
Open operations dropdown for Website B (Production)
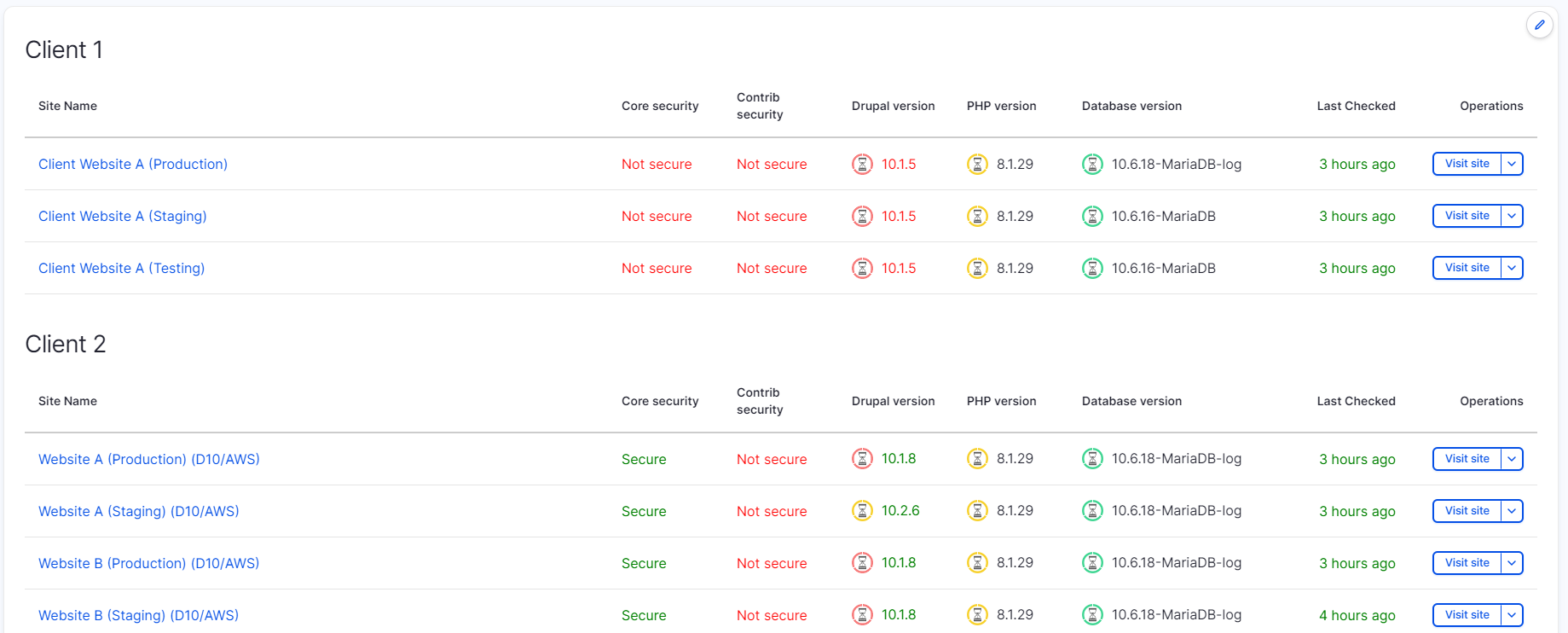1512,563
